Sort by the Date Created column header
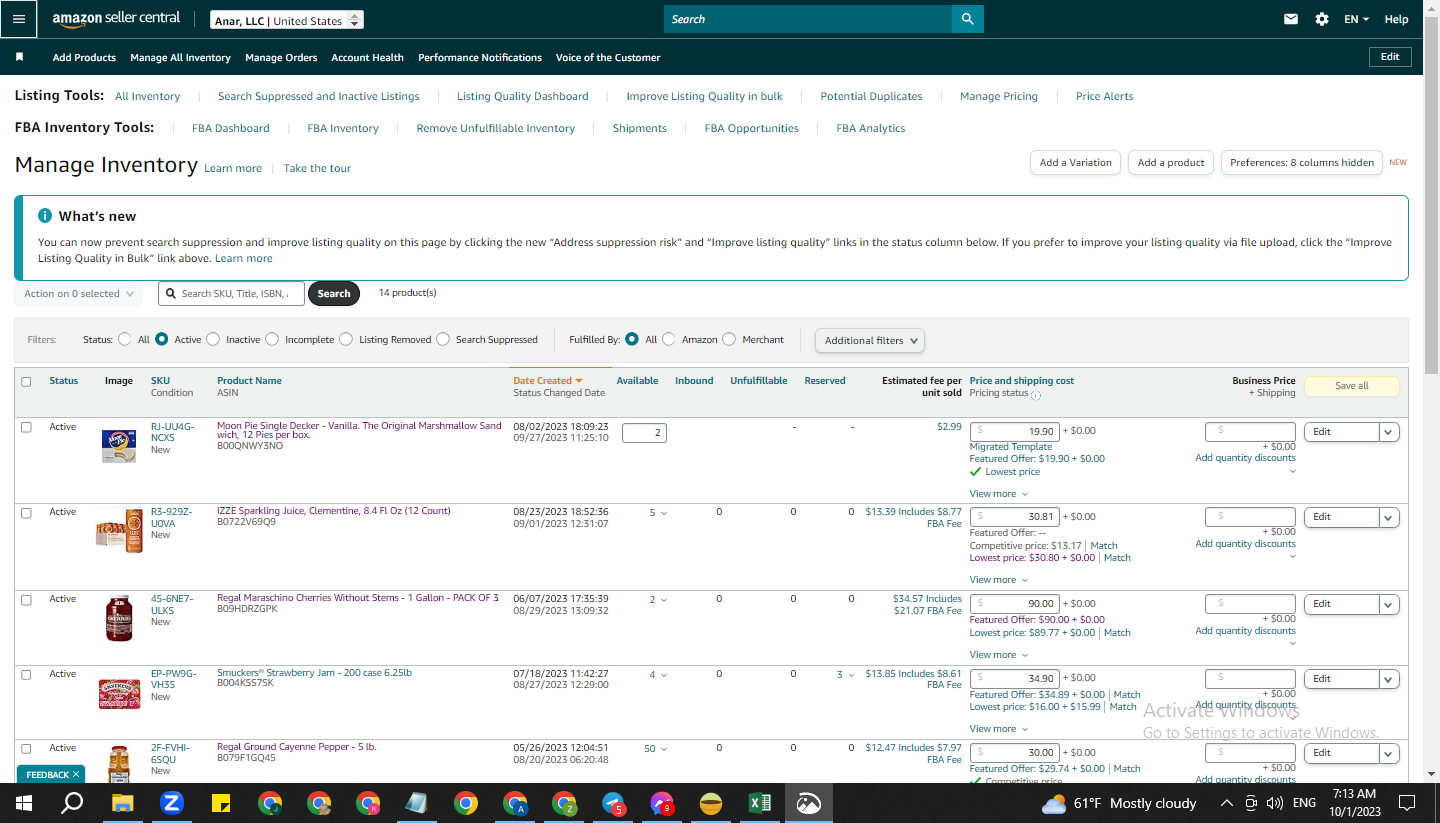This screenshot has height=823, width=1440. point(548,381)
